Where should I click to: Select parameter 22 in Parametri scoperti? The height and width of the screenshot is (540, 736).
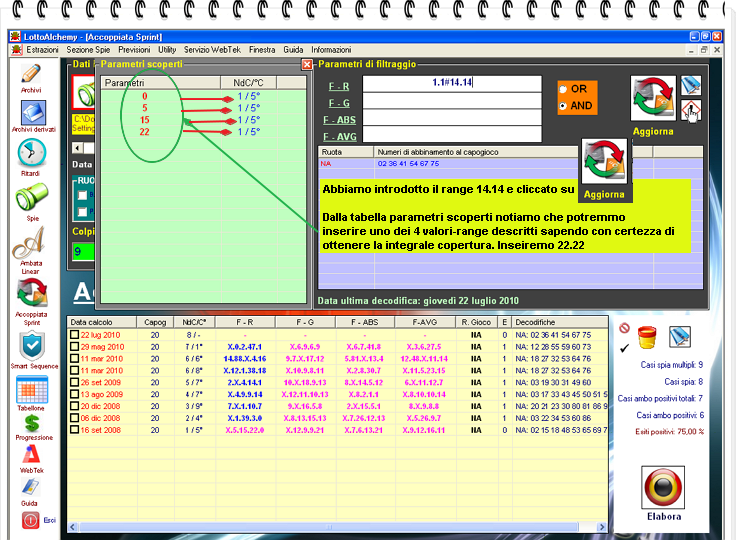145,132
